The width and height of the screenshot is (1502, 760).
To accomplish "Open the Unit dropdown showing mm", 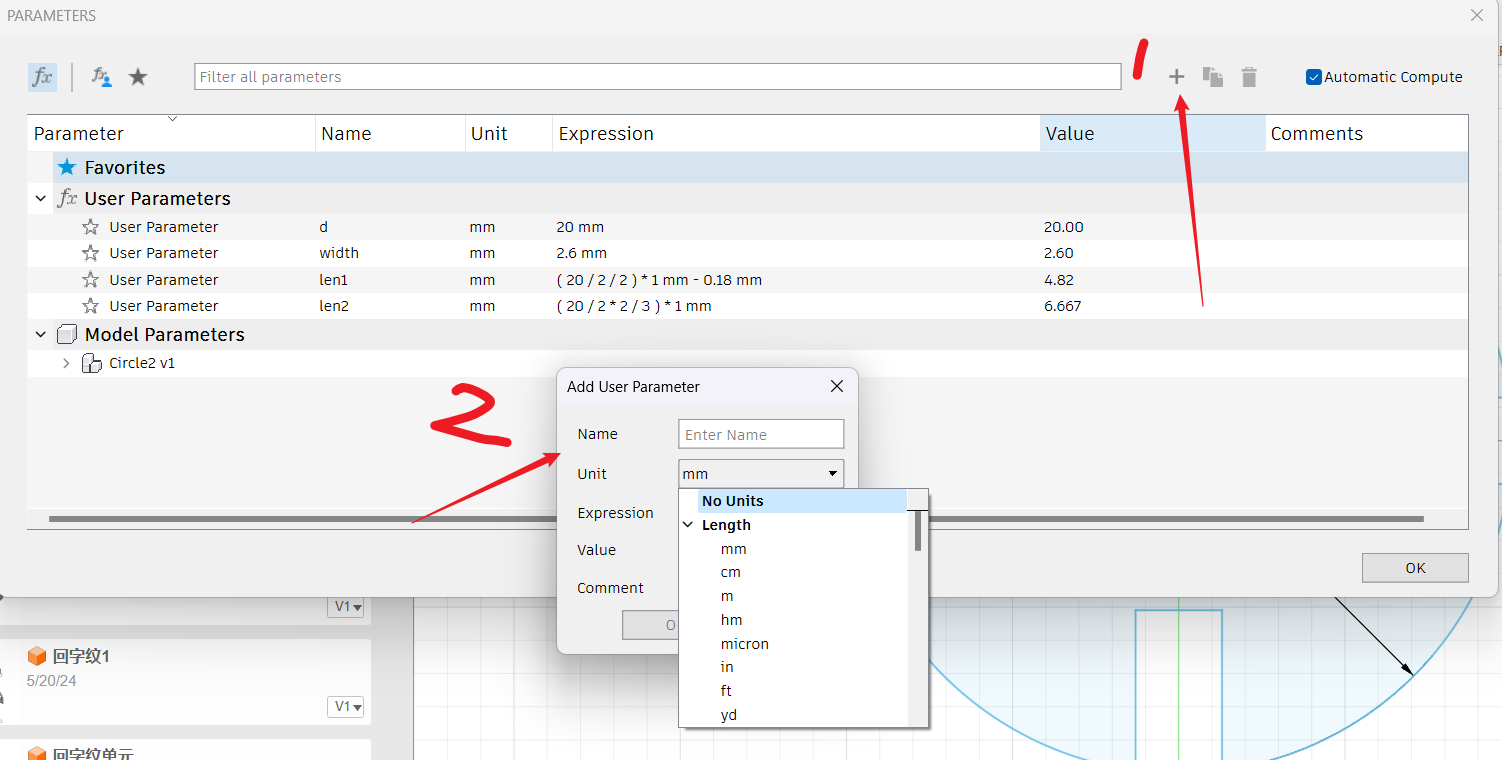I will click(x=761, y=474).
